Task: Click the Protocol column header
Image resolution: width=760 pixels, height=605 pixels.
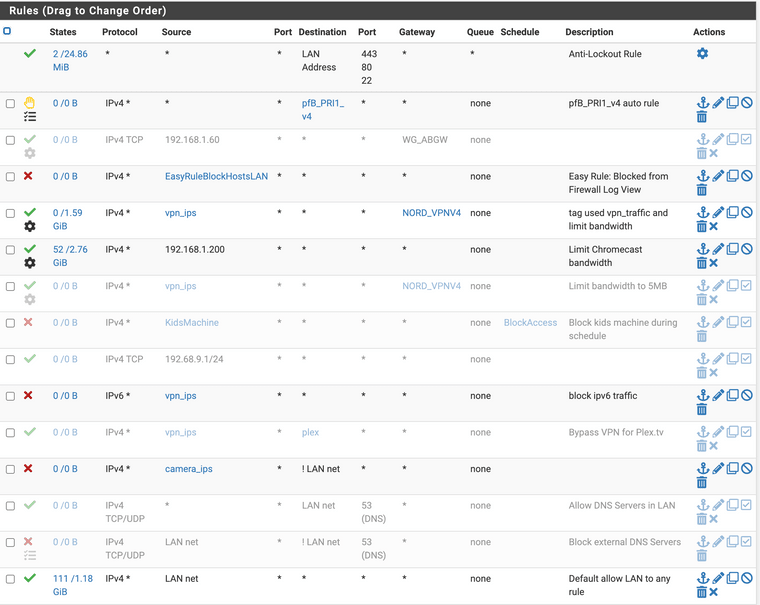Action: click(x=120, y=32)
